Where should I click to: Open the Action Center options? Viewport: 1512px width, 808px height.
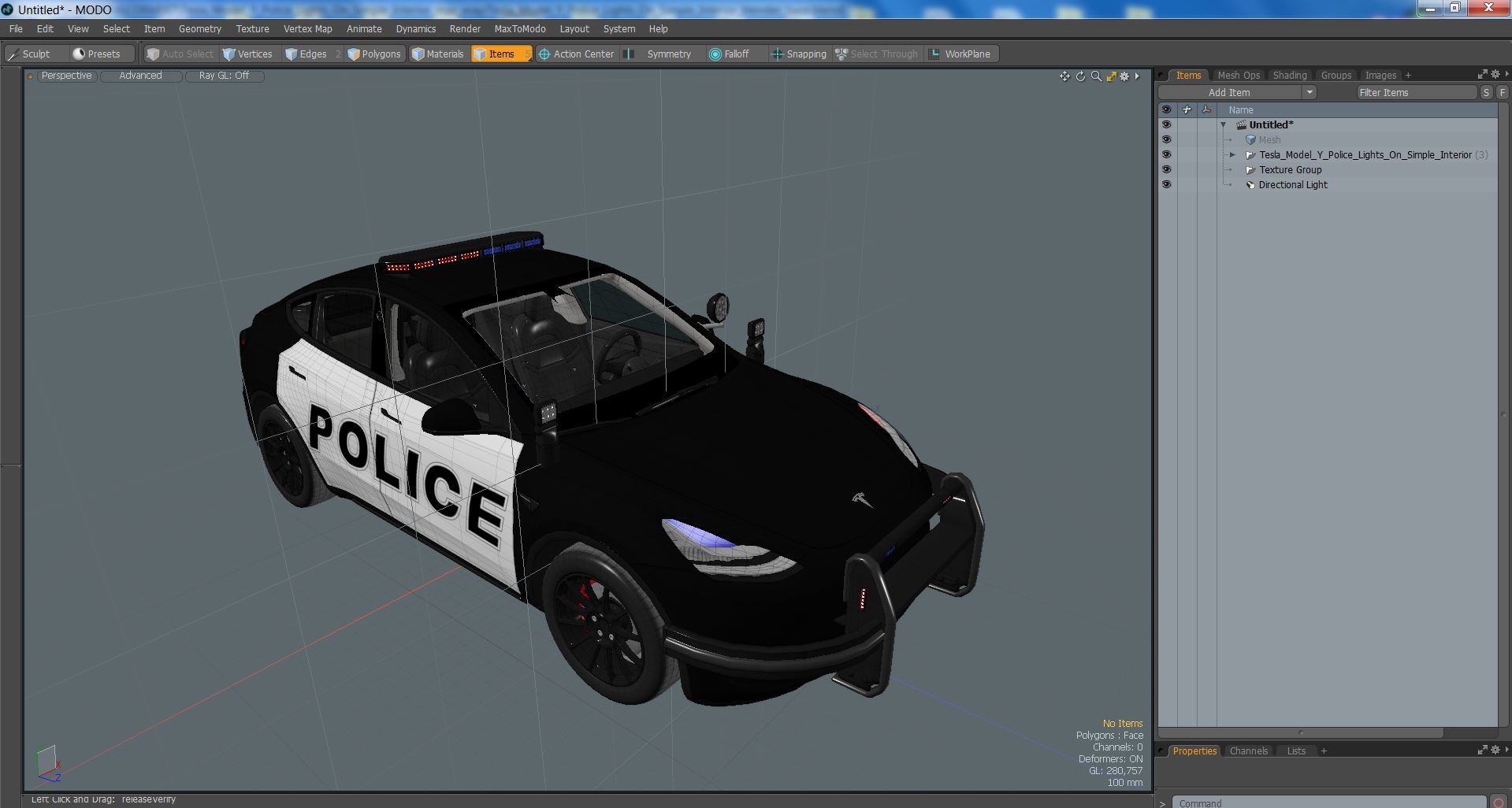pos(576,54)
